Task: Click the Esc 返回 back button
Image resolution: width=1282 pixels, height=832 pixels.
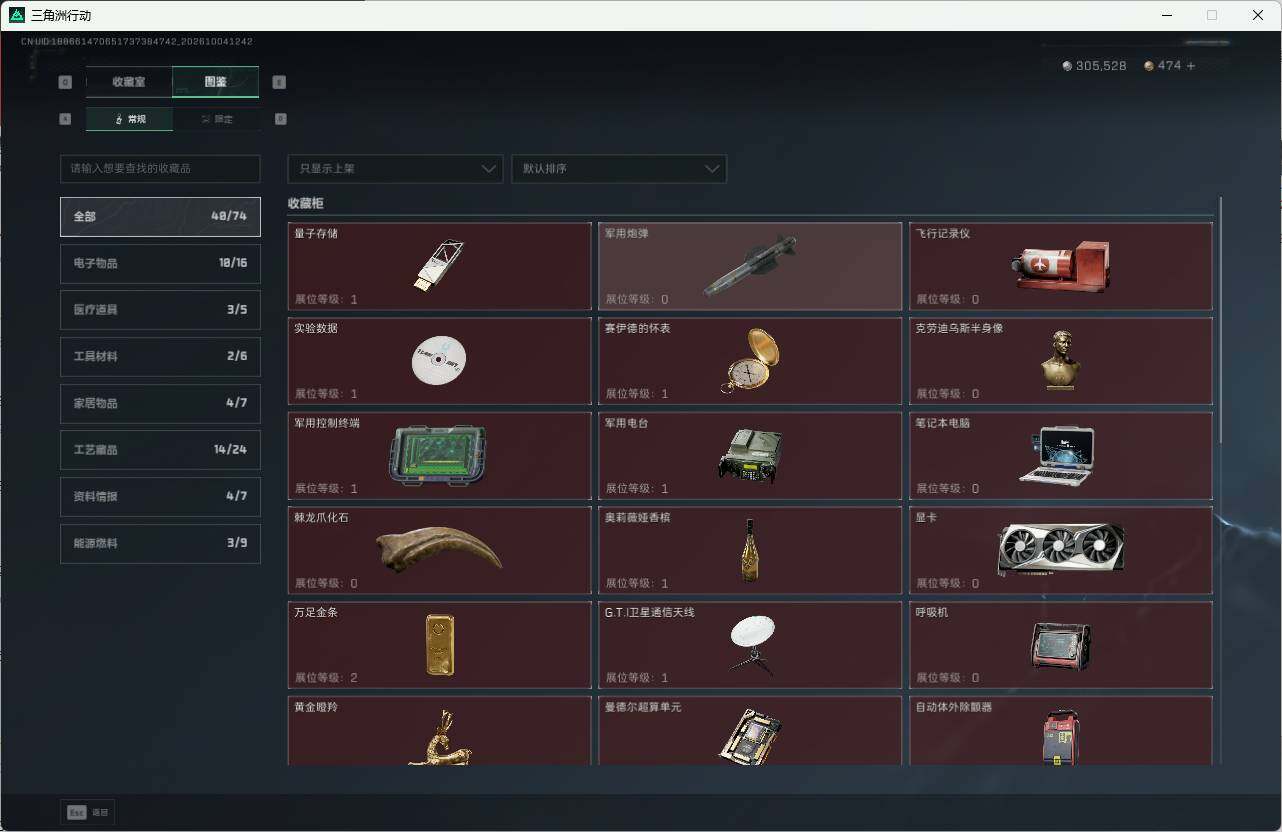Action: point(88,813)
